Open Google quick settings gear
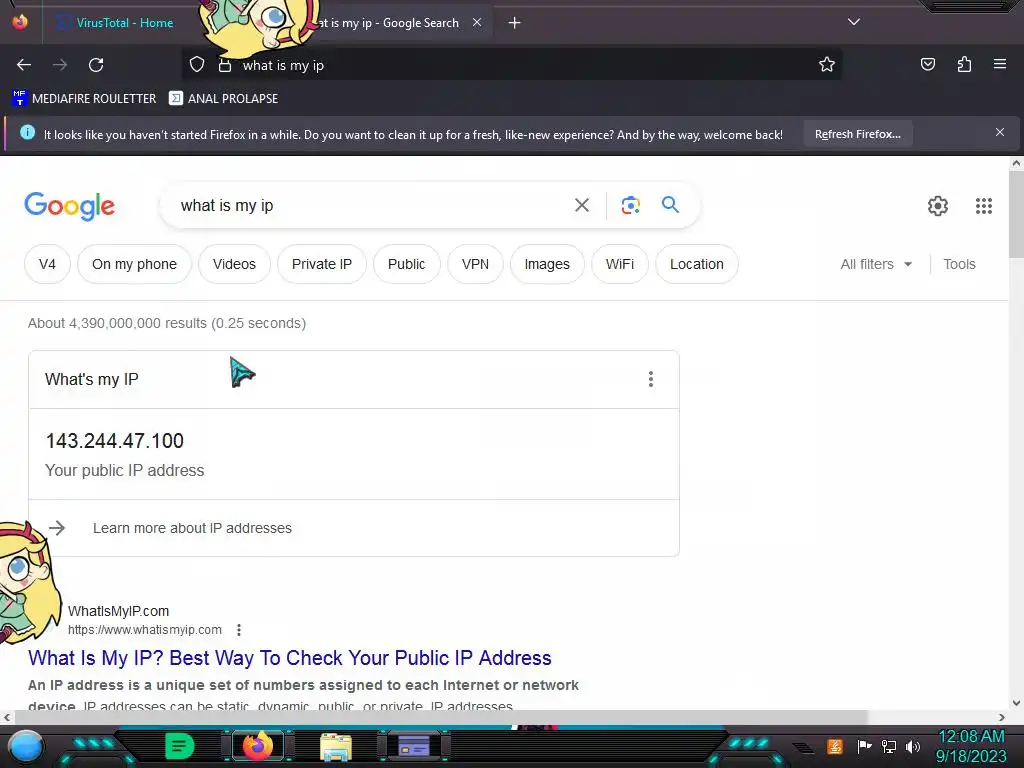Image resolution: width=1024 pixels, height=768 pixels. (x=938, y=206)
